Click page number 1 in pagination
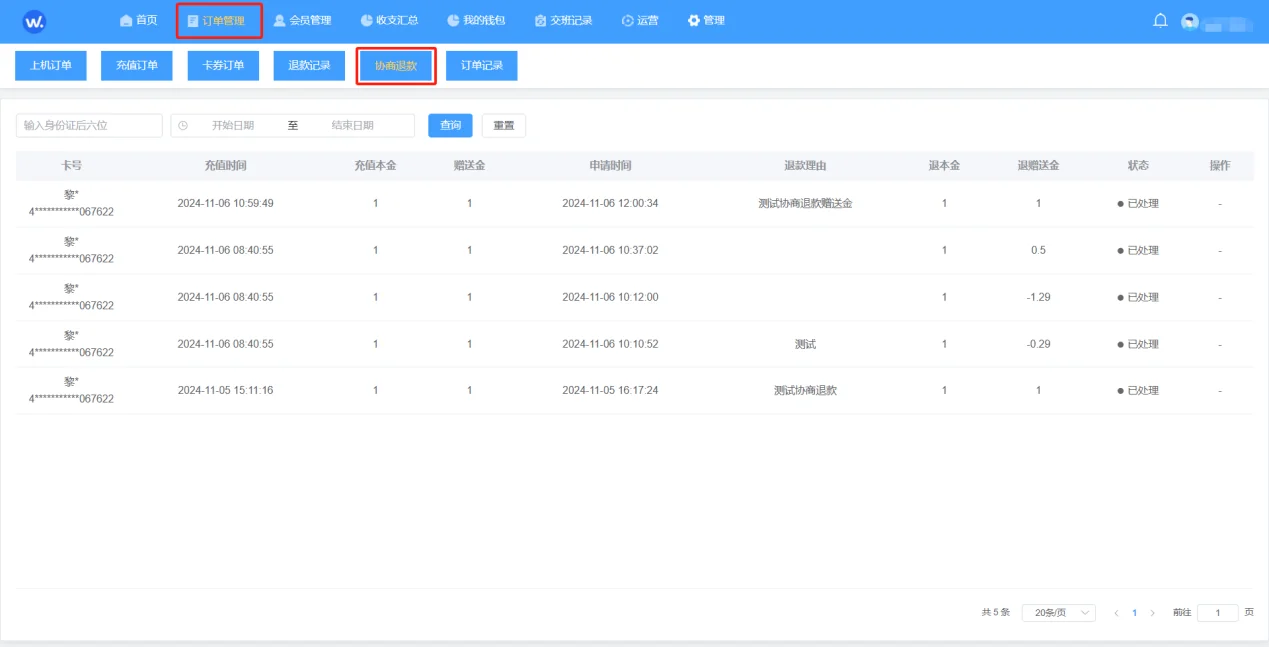The width and height of the screenshot is (1269, 647). 1134,613
